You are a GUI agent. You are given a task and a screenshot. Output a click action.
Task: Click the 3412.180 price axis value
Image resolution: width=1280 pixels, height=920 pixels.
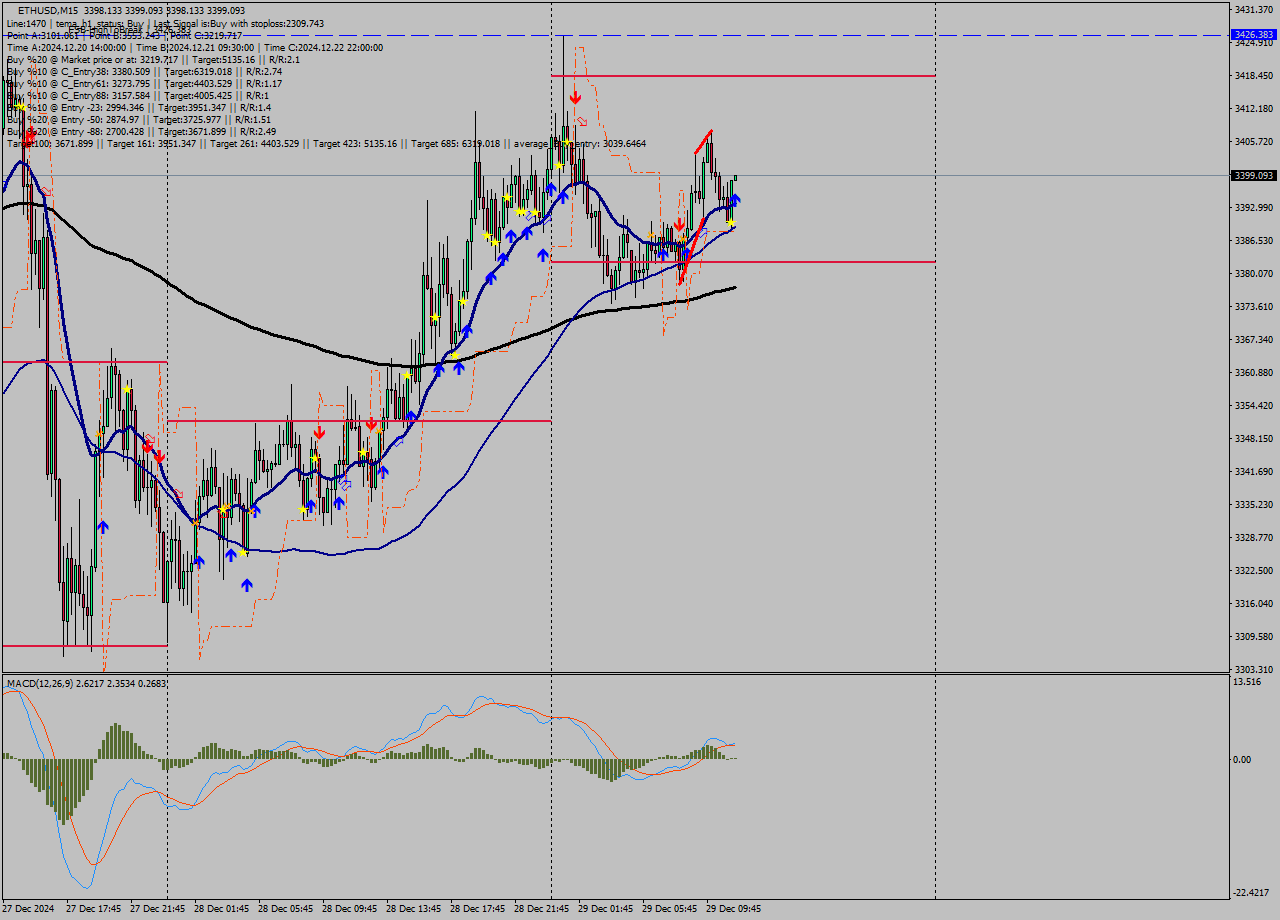pyautogui.click(x=1253, y=108)
